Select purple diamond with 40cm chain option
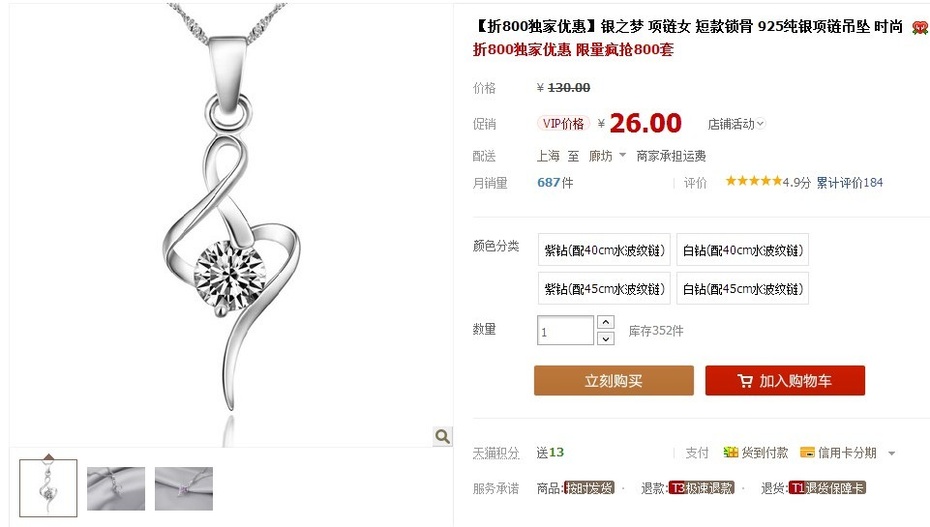The width and height of the screenshot is (930, 527). 604,250
